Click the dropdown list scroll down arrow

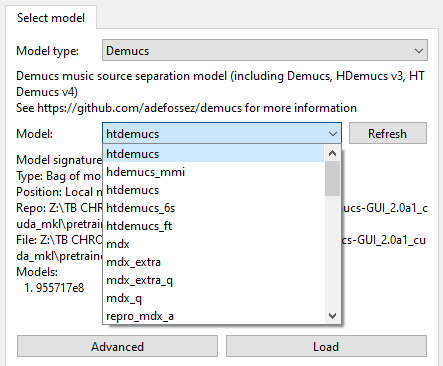pos(332,315)
